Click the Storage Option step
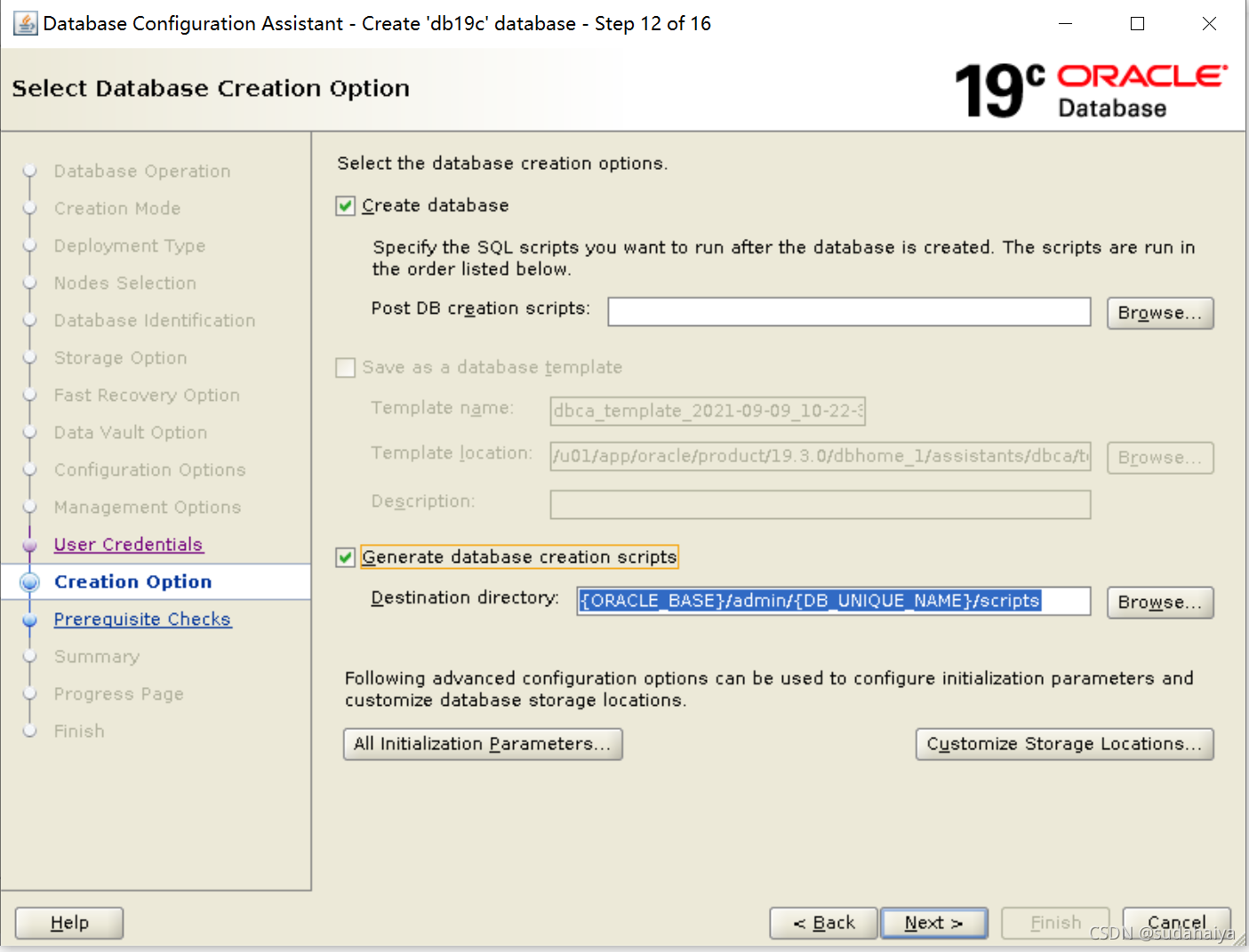The image size is (1249, 952). (x=121, y=357)
